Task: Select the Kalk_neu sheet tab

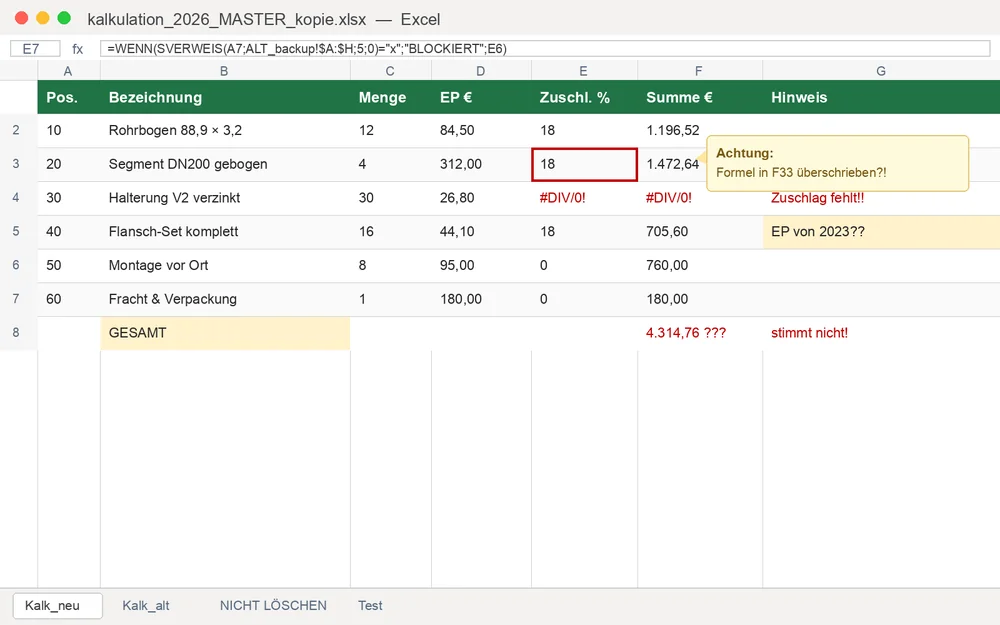Action: (x=57, y=605)
